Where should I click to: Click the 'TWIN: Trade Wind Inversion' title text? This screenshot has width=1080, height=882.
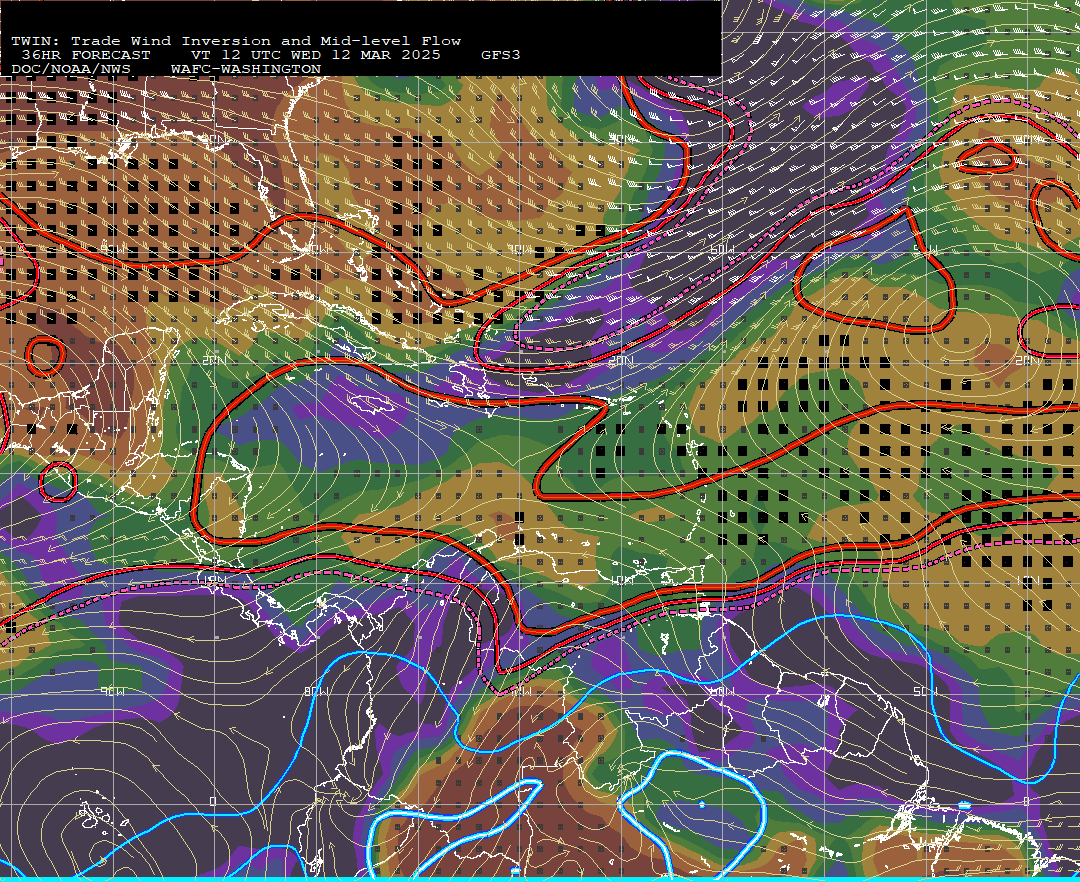[141, 41]
